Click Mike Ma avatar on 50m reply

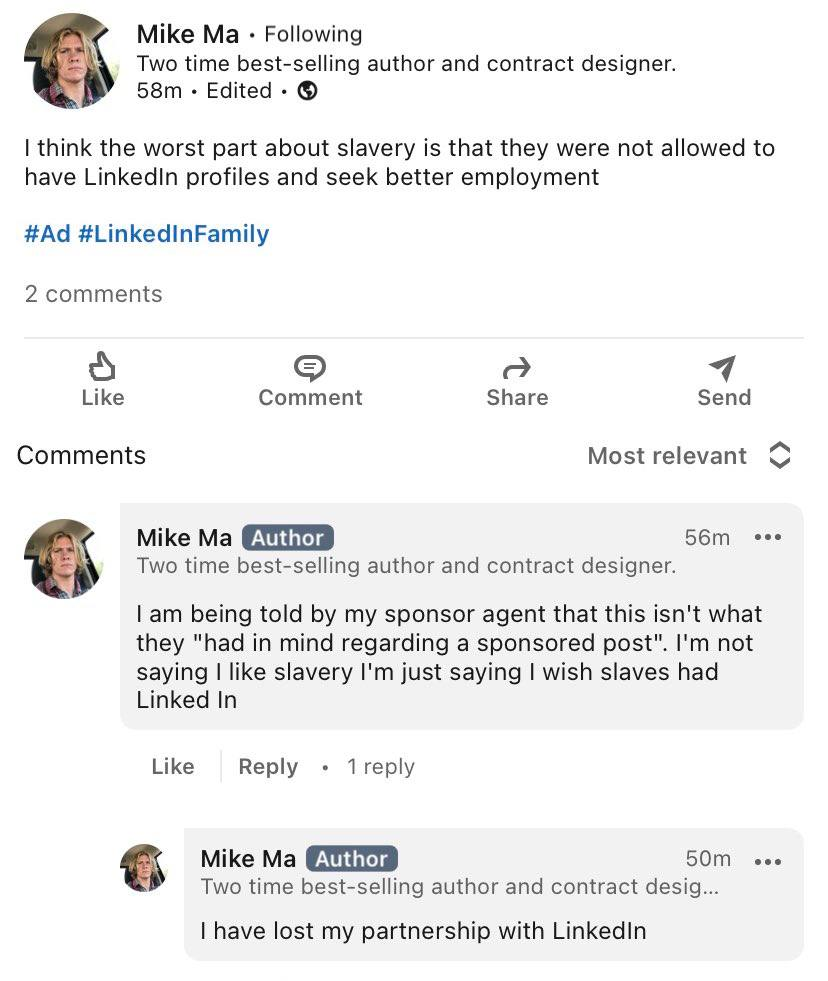[x=143, y=867]
